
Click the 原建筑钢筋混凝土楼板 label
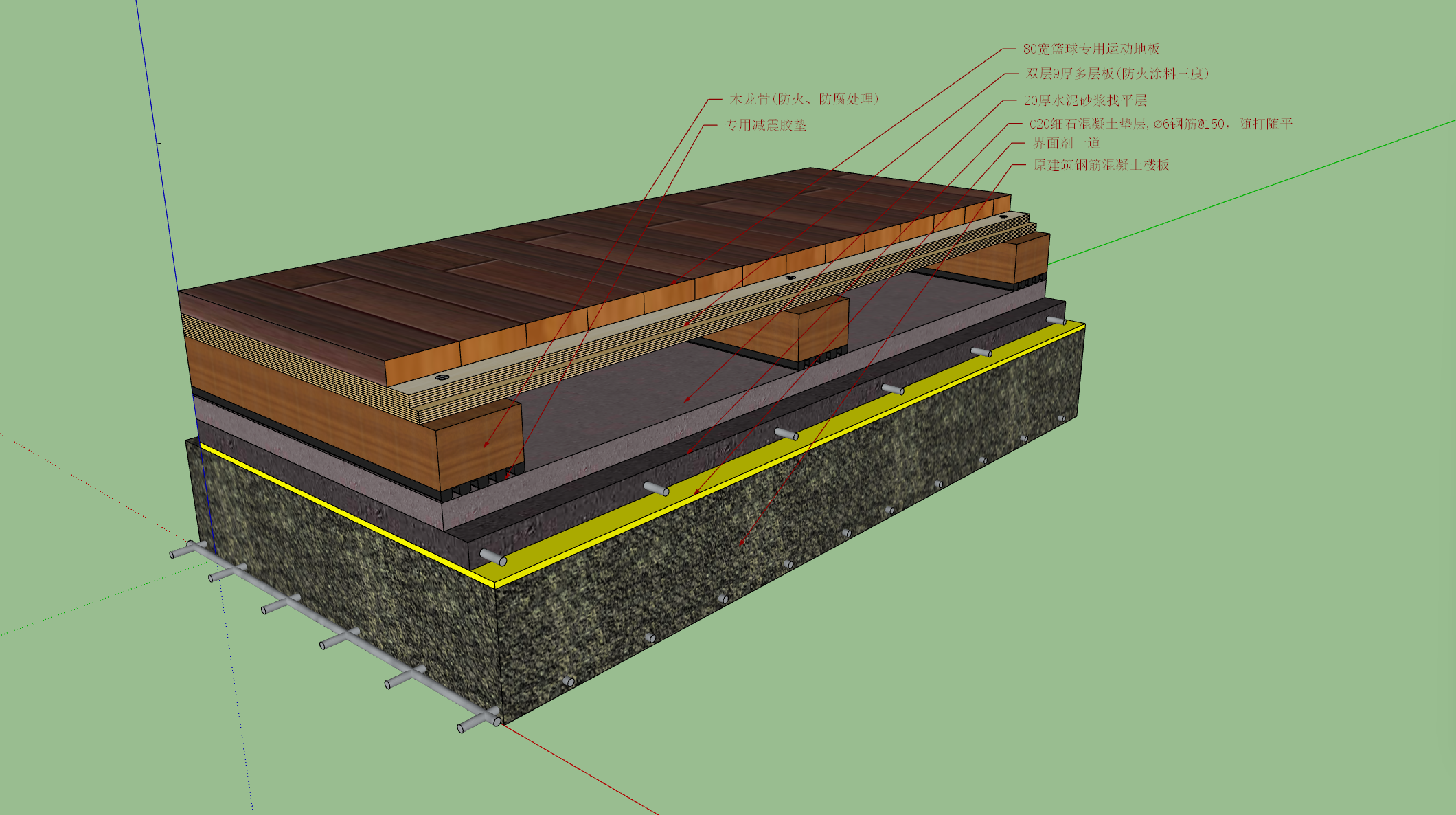[1101, 165]
